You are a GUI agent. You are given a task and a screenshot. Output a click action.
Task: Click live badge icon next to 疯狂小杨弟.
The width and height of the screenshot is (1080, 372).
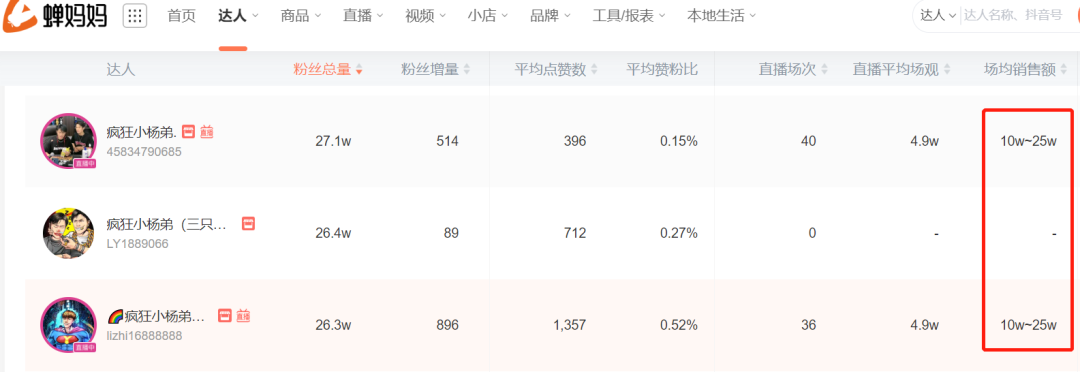tap(207, 131)
